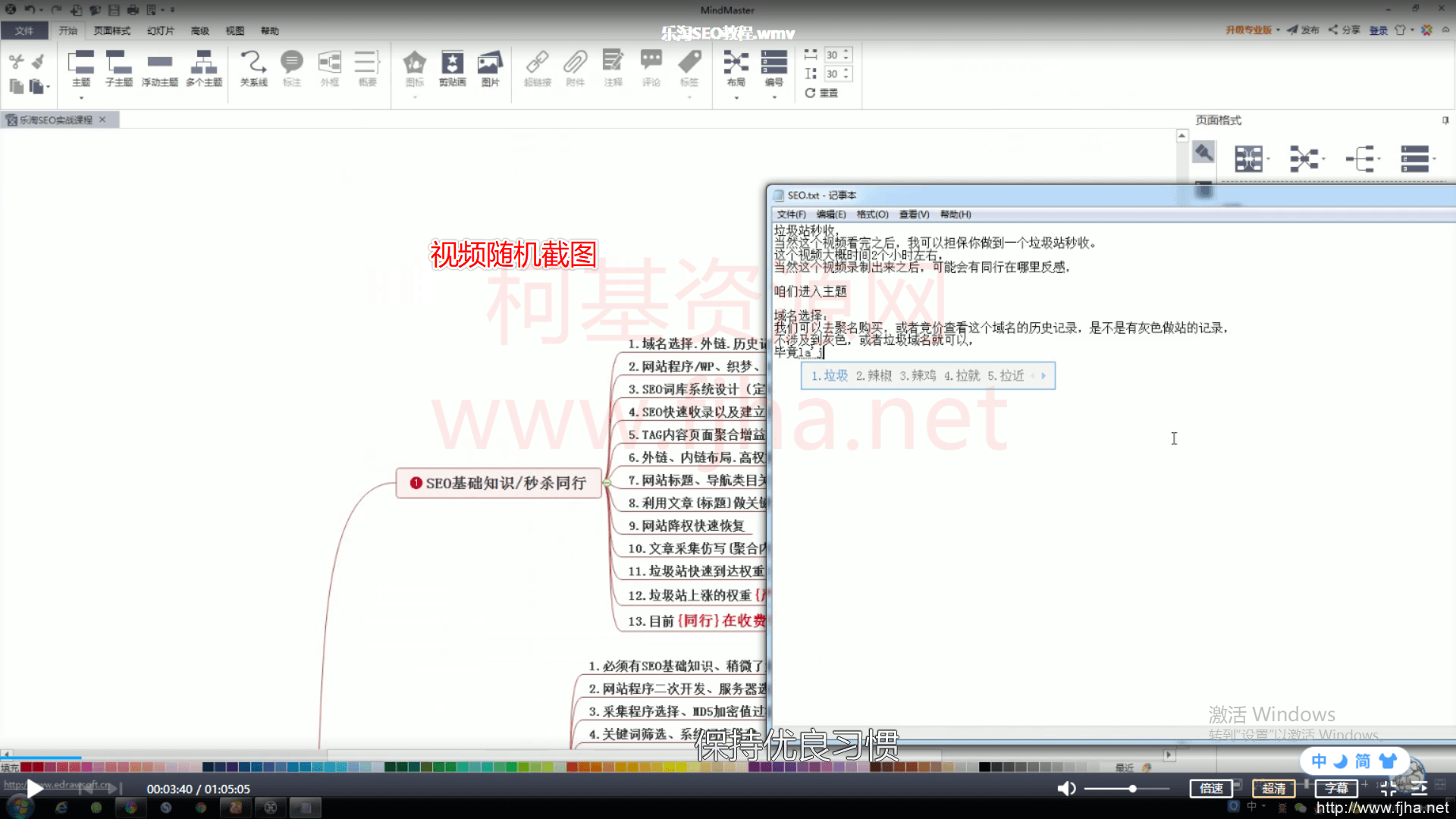Open the Notepad 文件(F) menu
1456x819 pixels.
tap(791, 215)
